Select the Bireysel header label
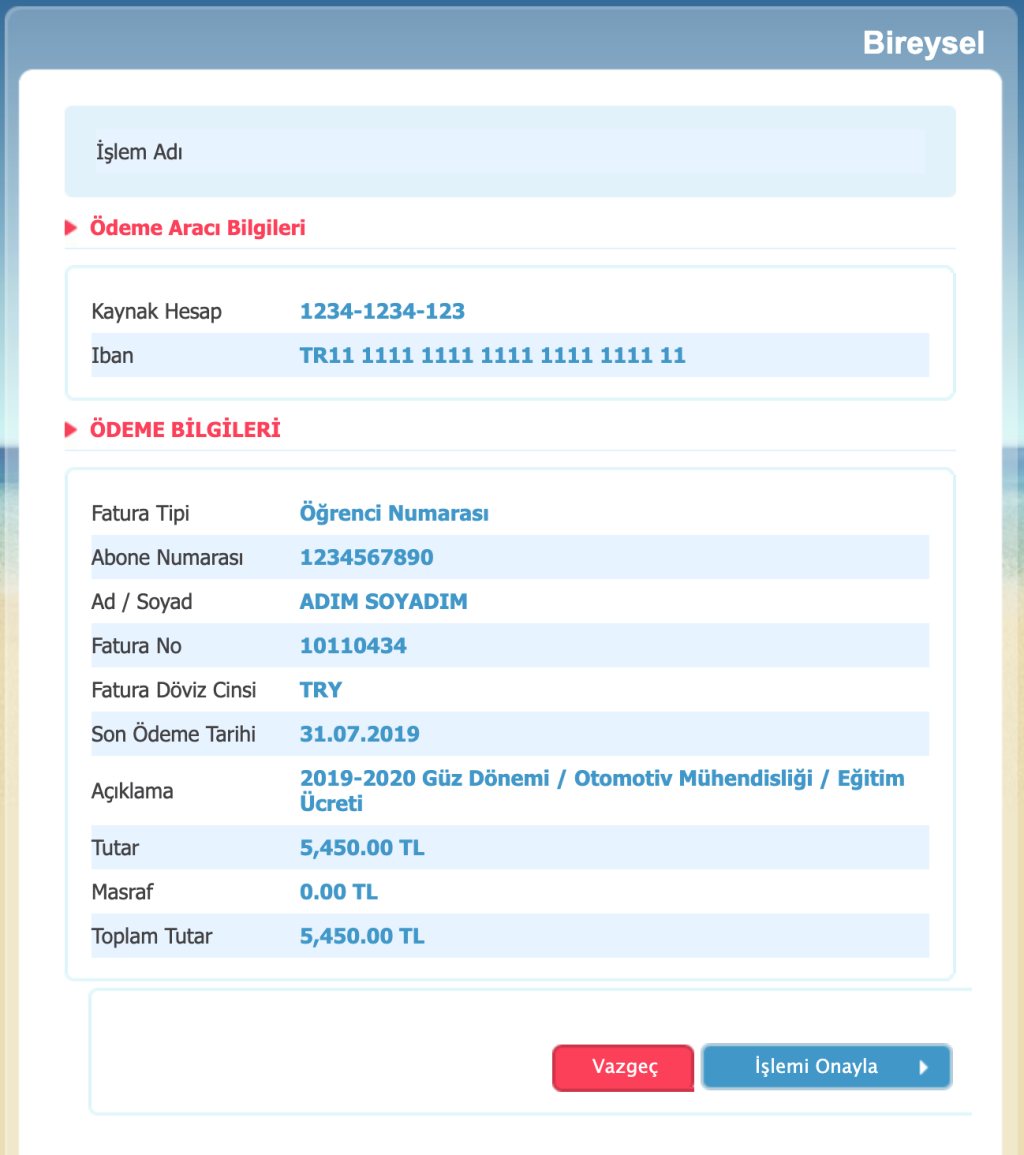Image resolution: width=1024 pixels, height=1155 pixels. [x=923, y=44]
